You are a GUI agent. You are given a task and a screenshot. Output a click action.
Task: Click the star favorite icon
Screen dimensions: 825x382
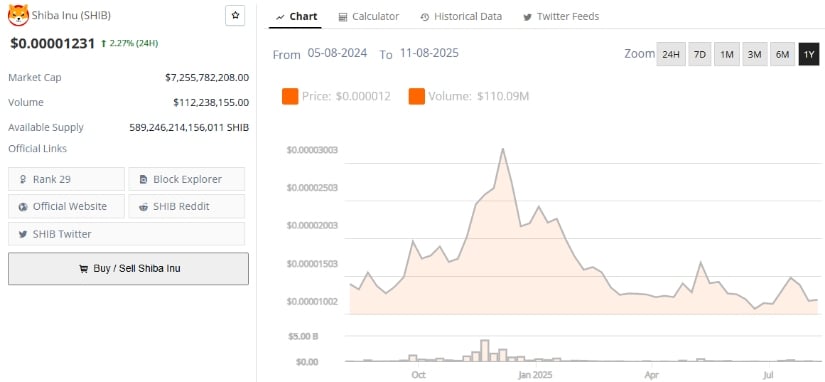(235, 16)
